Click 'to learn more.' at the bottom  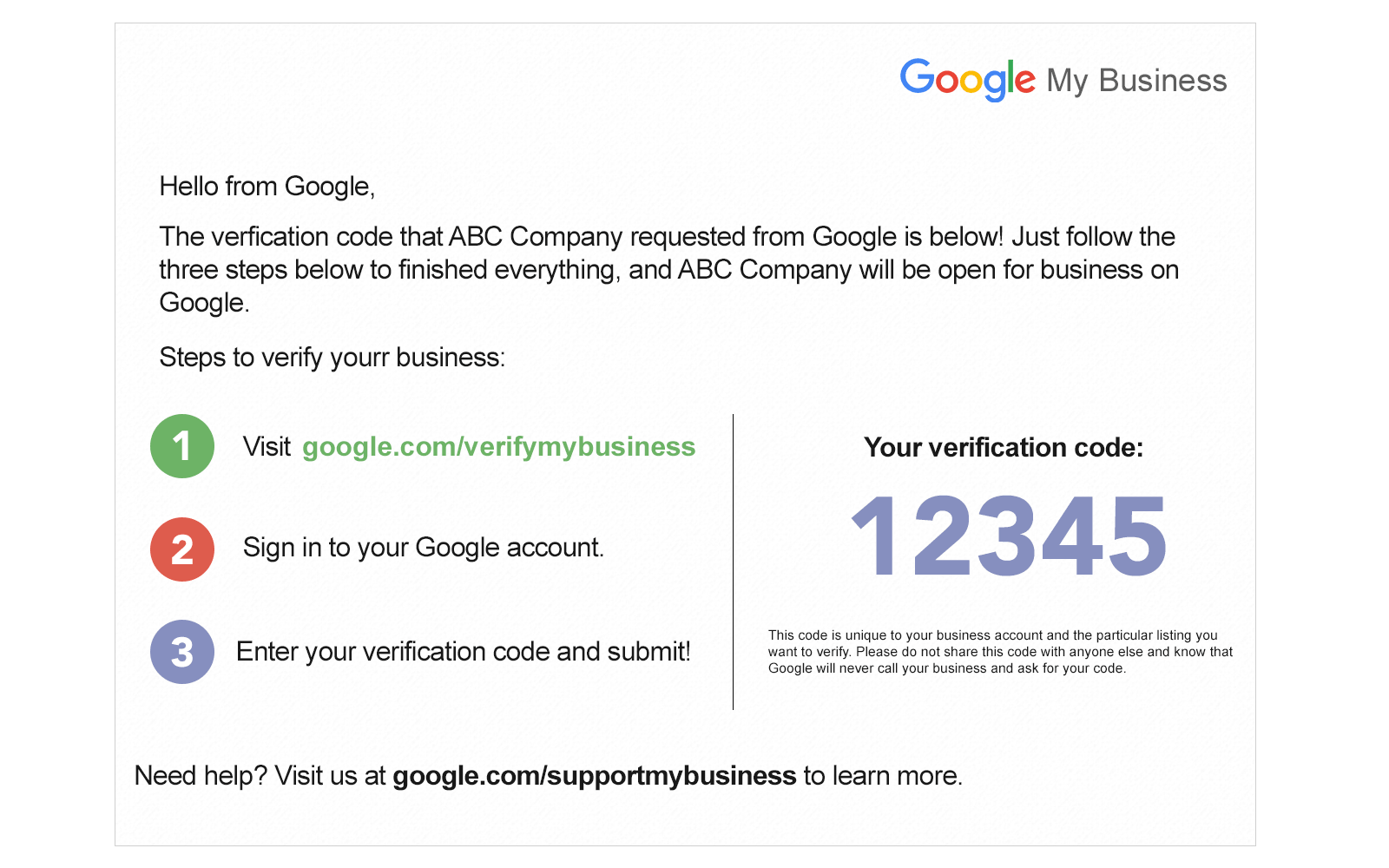[883, 775]
